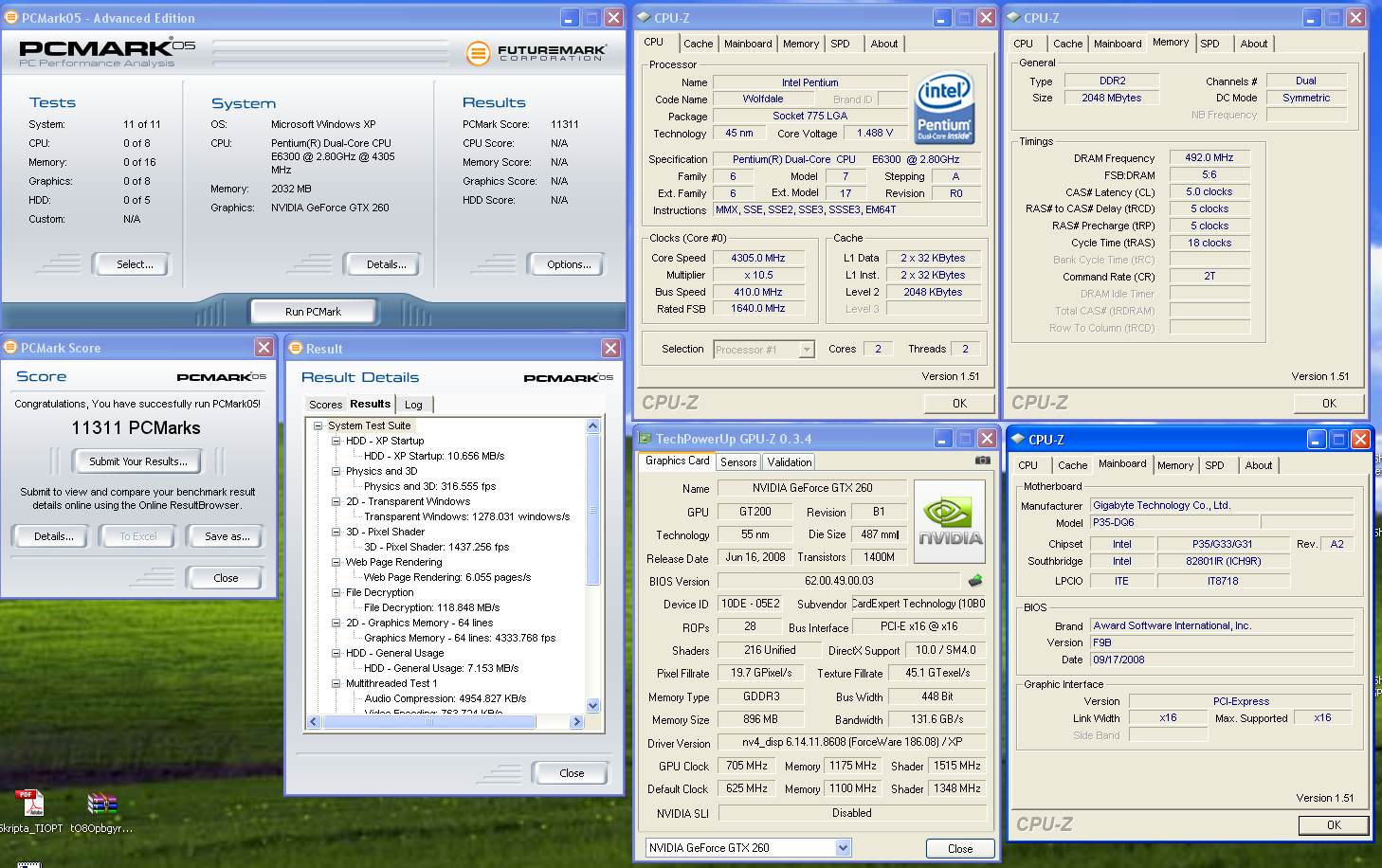Click the Result tree vertical scrollbar up arrow
Viewport: 1382px width, 868px height.
(x=593, y=426)
